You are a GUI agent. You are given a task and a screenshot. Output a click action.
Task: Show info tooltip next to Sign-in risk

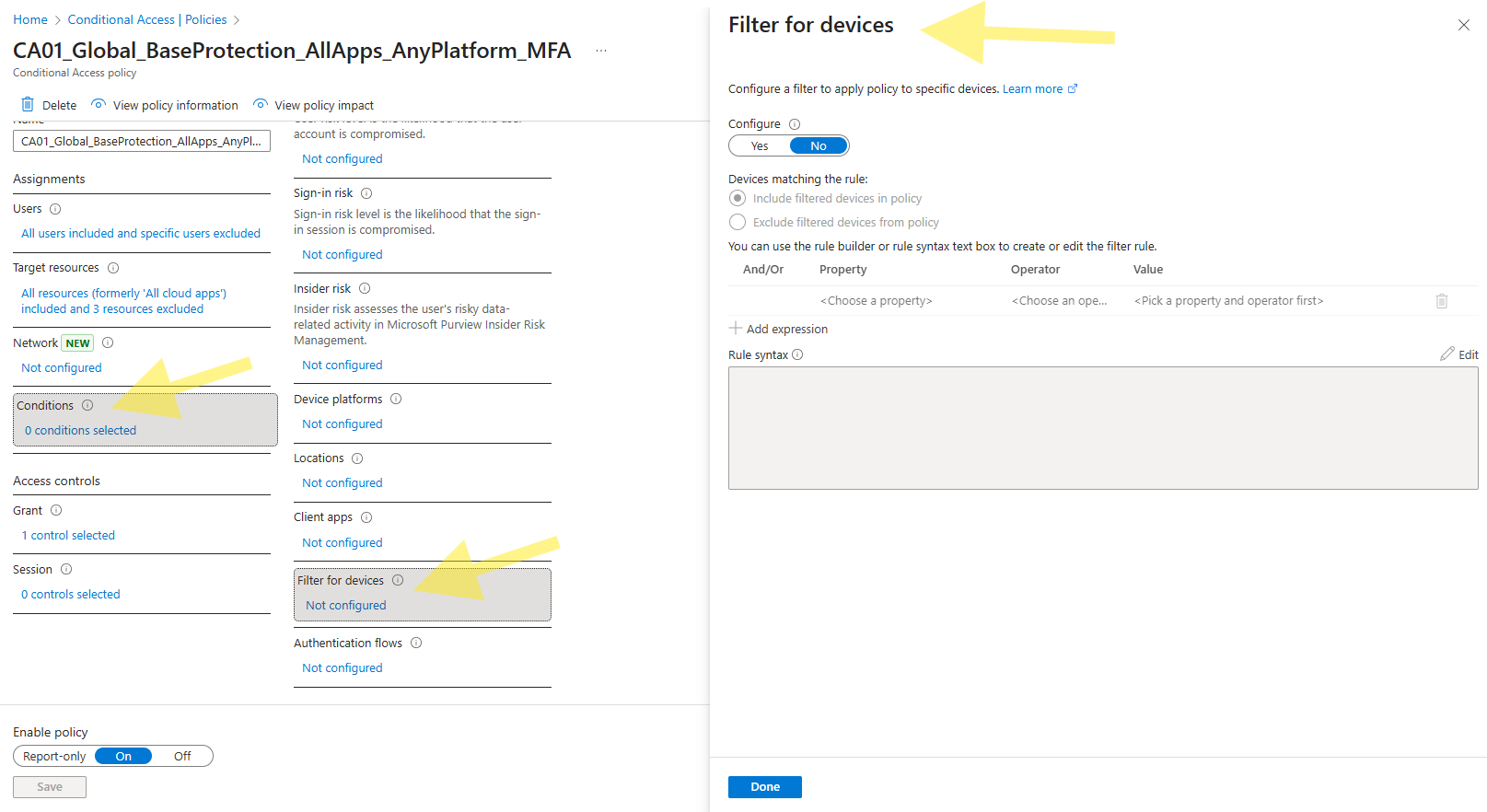(366, 193)
